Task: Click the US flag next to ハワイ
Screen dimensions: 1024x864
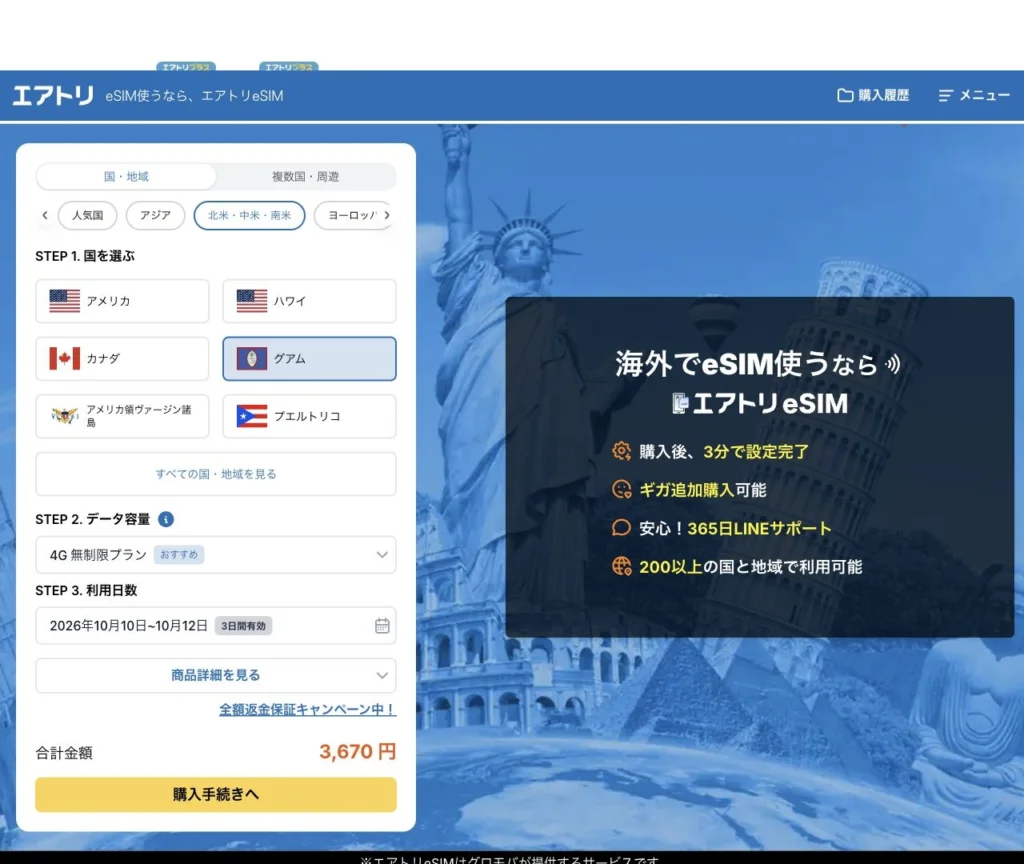Action: click(x=252, y=301)
